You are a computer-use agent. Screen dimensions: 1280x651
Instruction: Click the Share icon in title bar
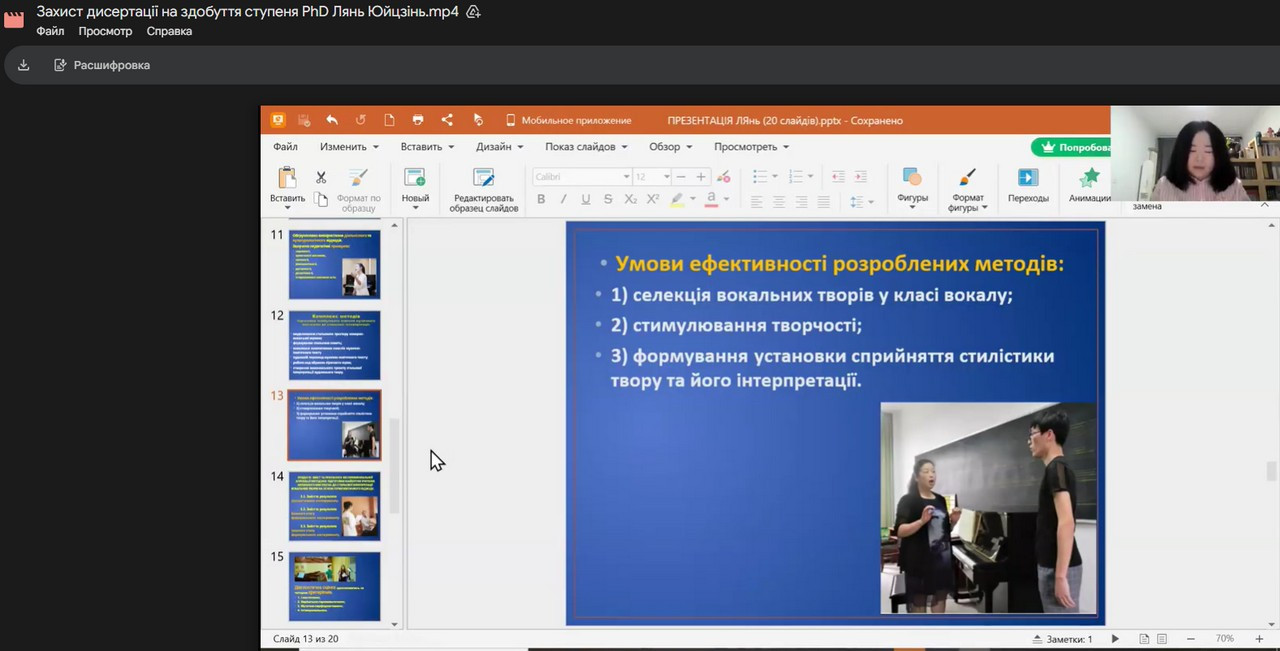pyautogui.click(x=447, y=120)
